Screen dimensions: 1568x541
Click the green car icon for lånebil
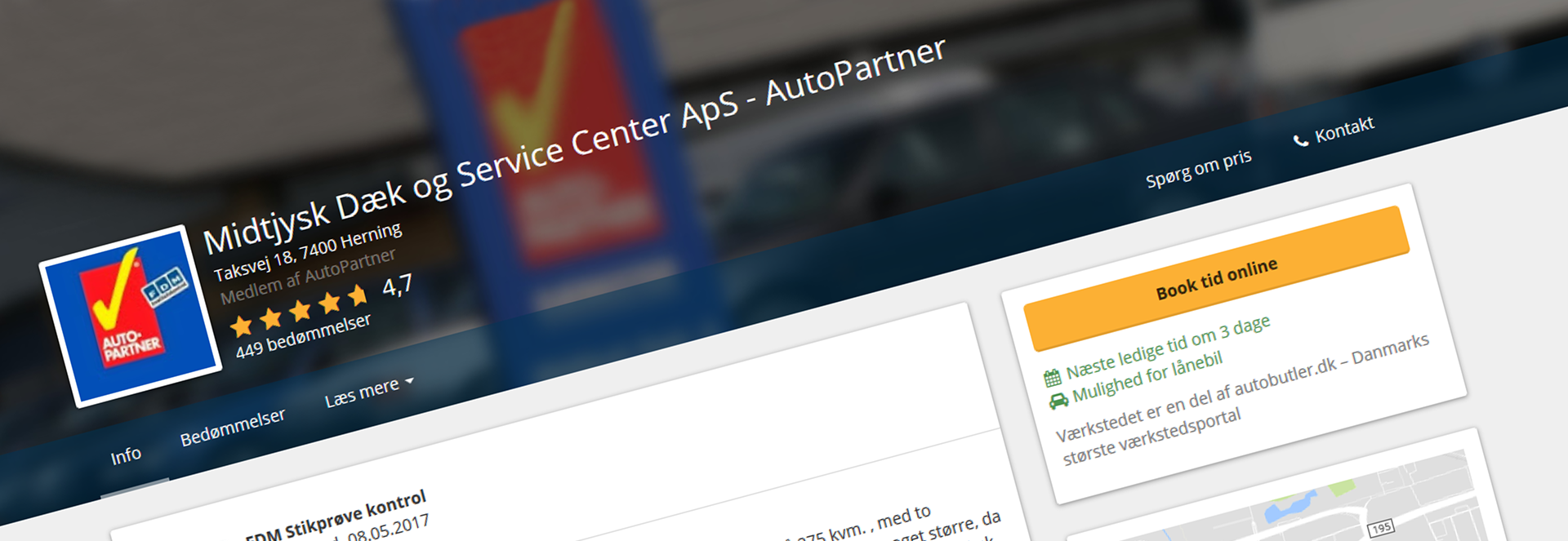pos(1058,401)
